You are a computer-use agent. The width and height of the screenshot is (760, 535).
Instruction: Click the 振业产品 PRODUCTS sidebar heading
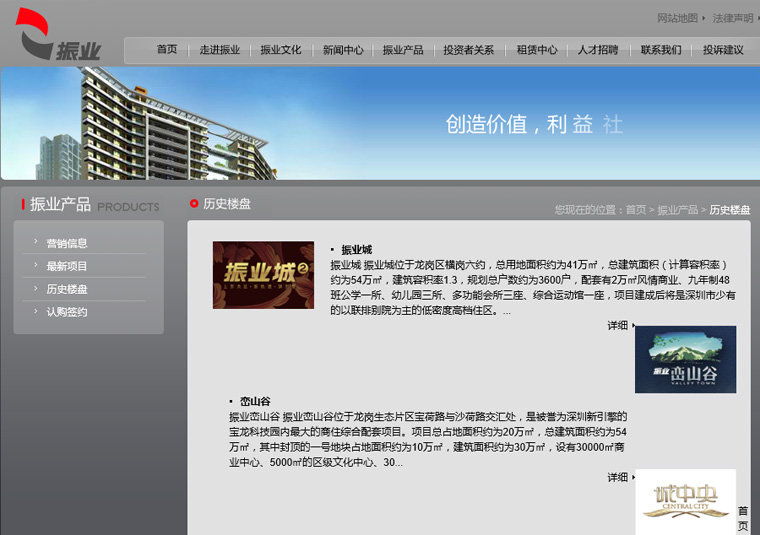point(90,205)
